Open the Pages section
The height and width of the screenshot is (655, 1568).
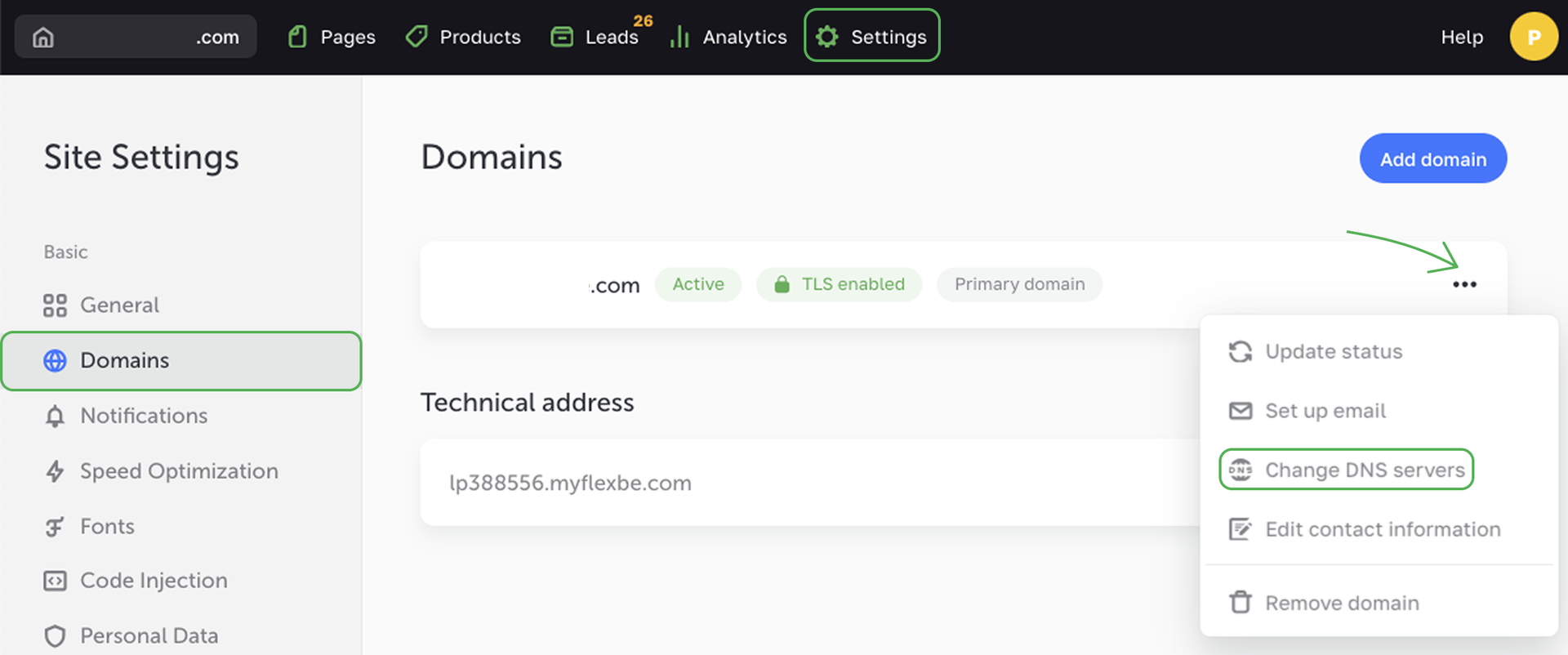332,37
